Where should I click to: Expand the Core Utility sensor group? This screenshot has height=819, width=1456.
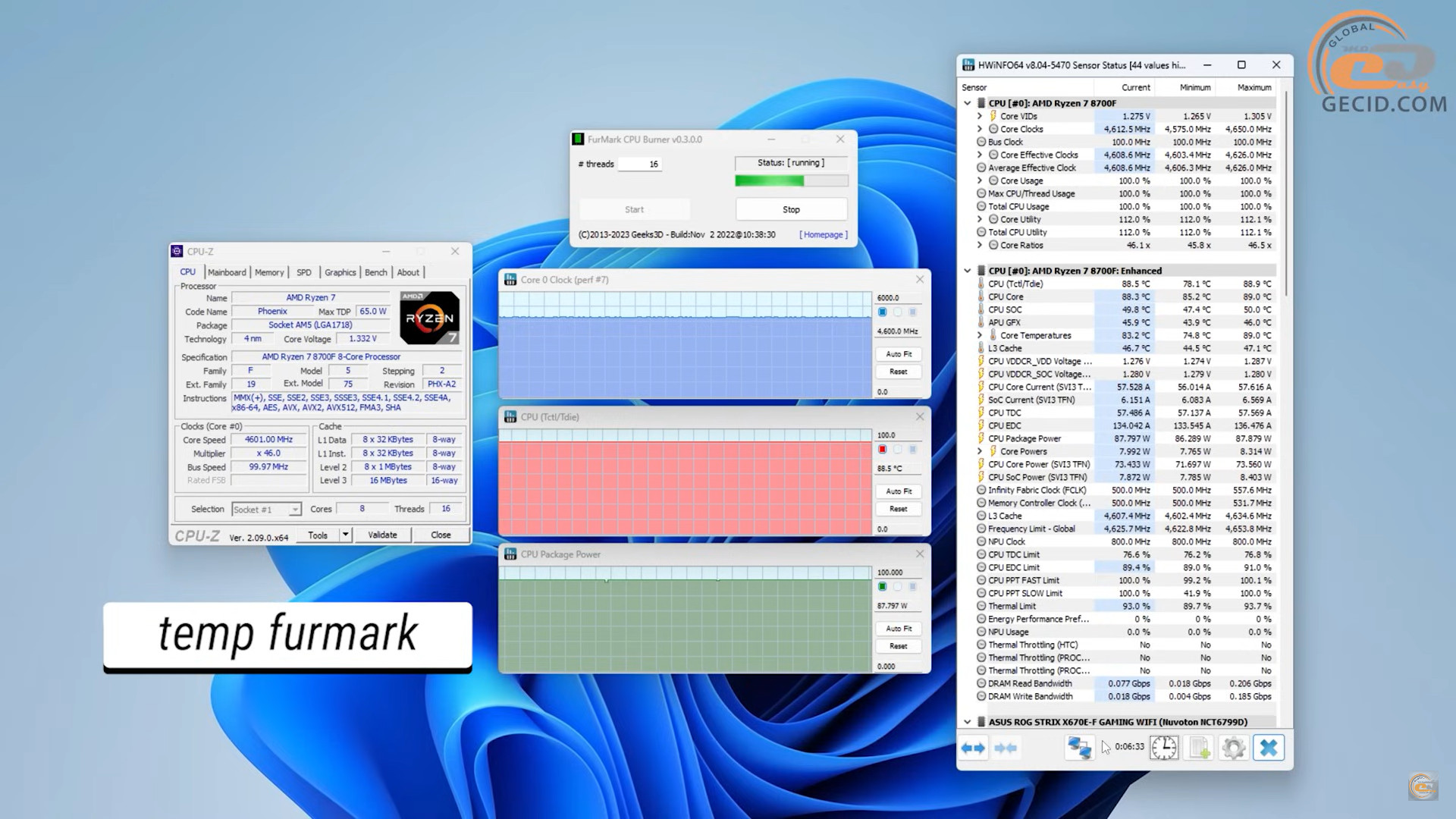(979, 219)
